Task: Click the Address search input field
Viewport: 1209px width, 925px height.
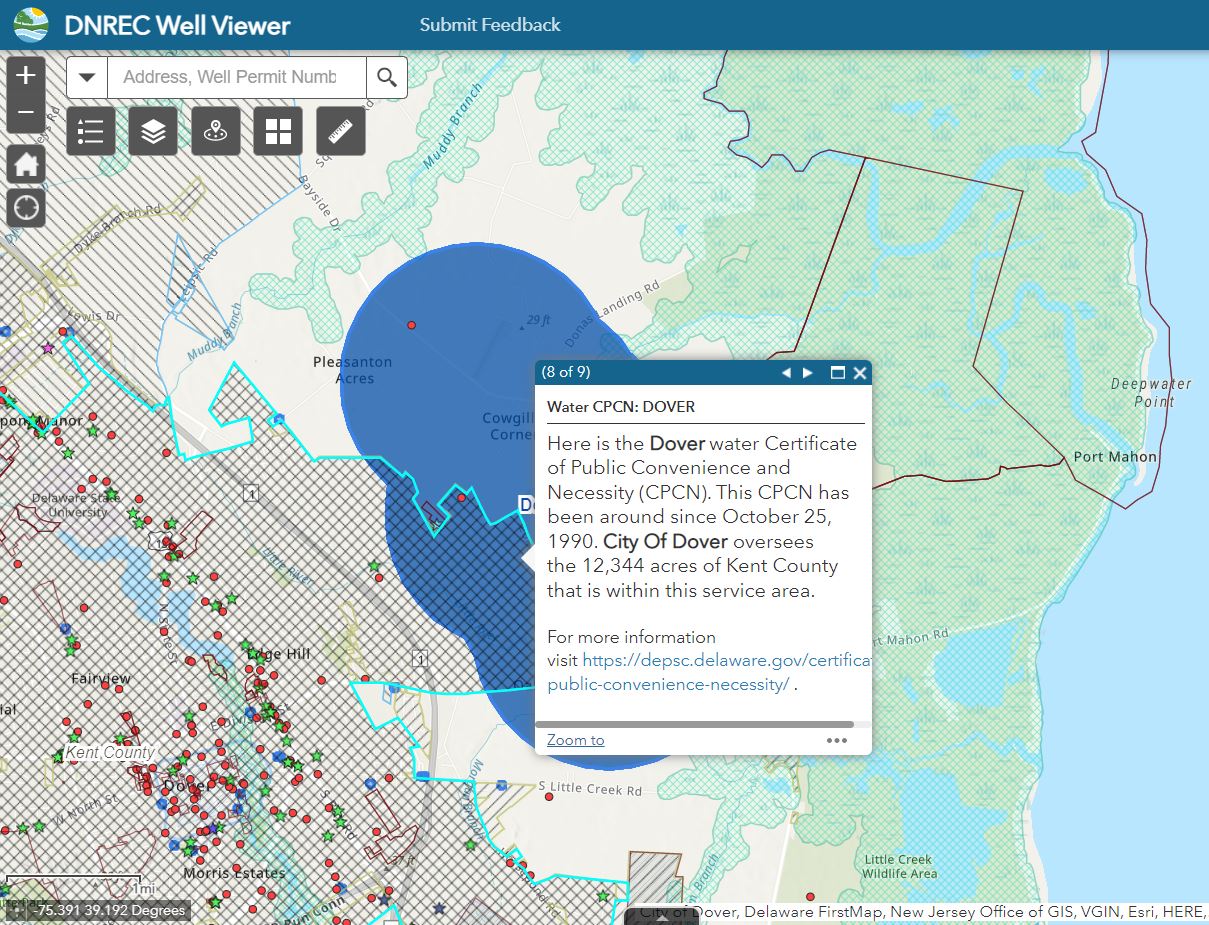Action: pos(235,77)
